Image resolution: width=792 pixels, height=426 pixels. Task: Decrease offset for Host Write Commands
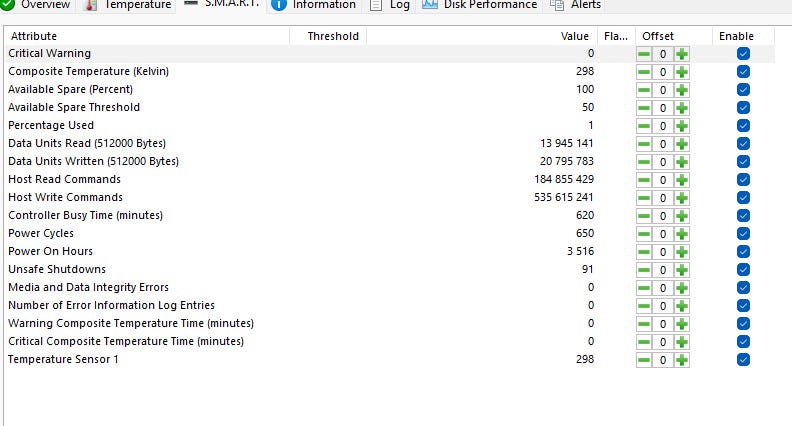click(644, 198)
